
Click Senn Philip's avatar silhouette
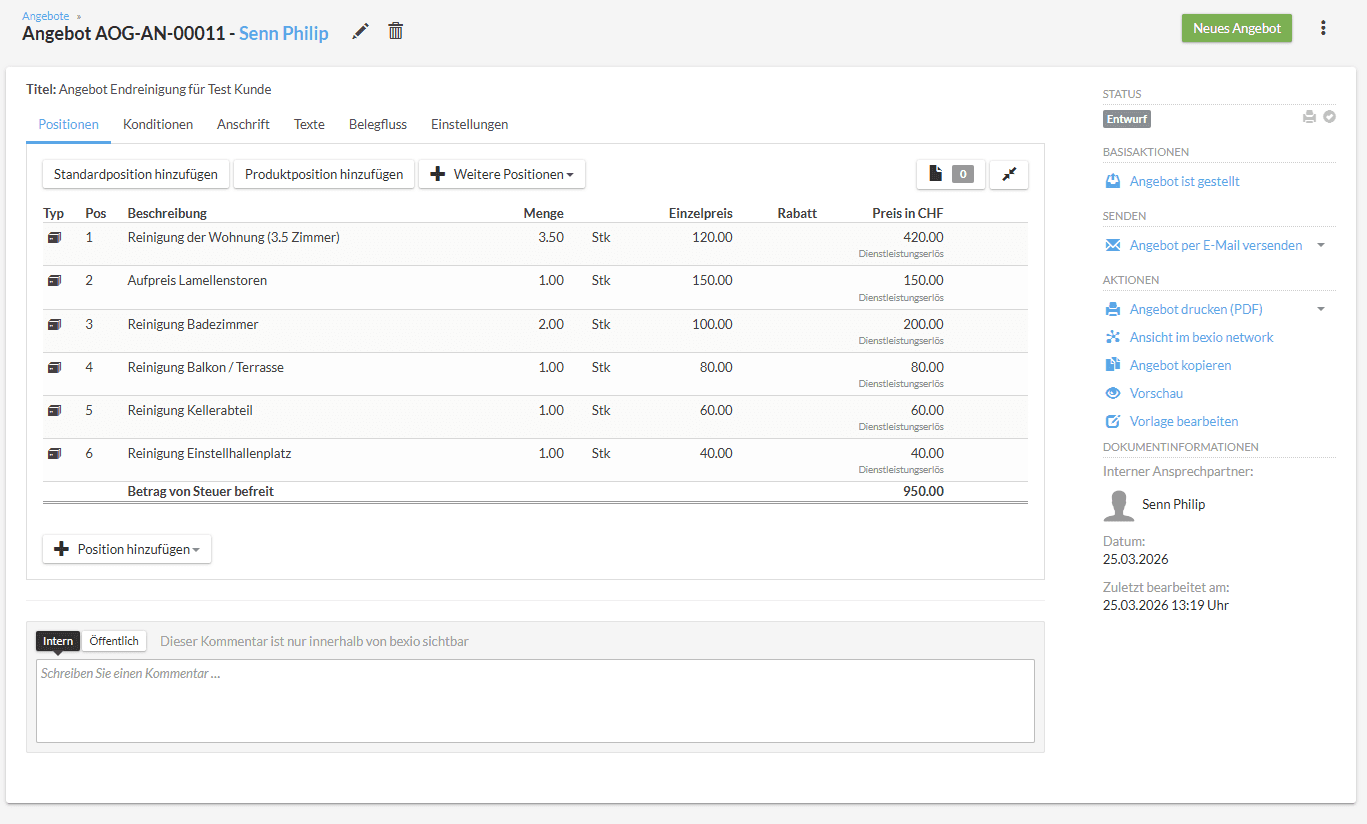(1119, 505)
